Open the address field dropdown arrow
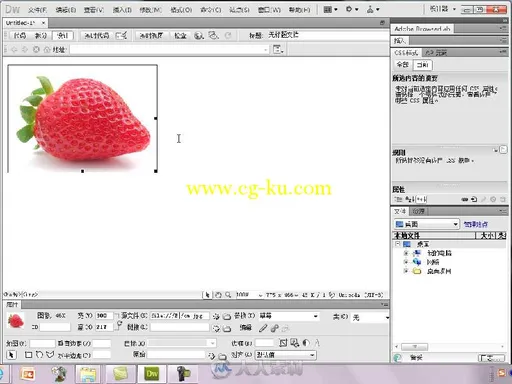This screenshot has width=512, height=384. (x=266, y=50)
